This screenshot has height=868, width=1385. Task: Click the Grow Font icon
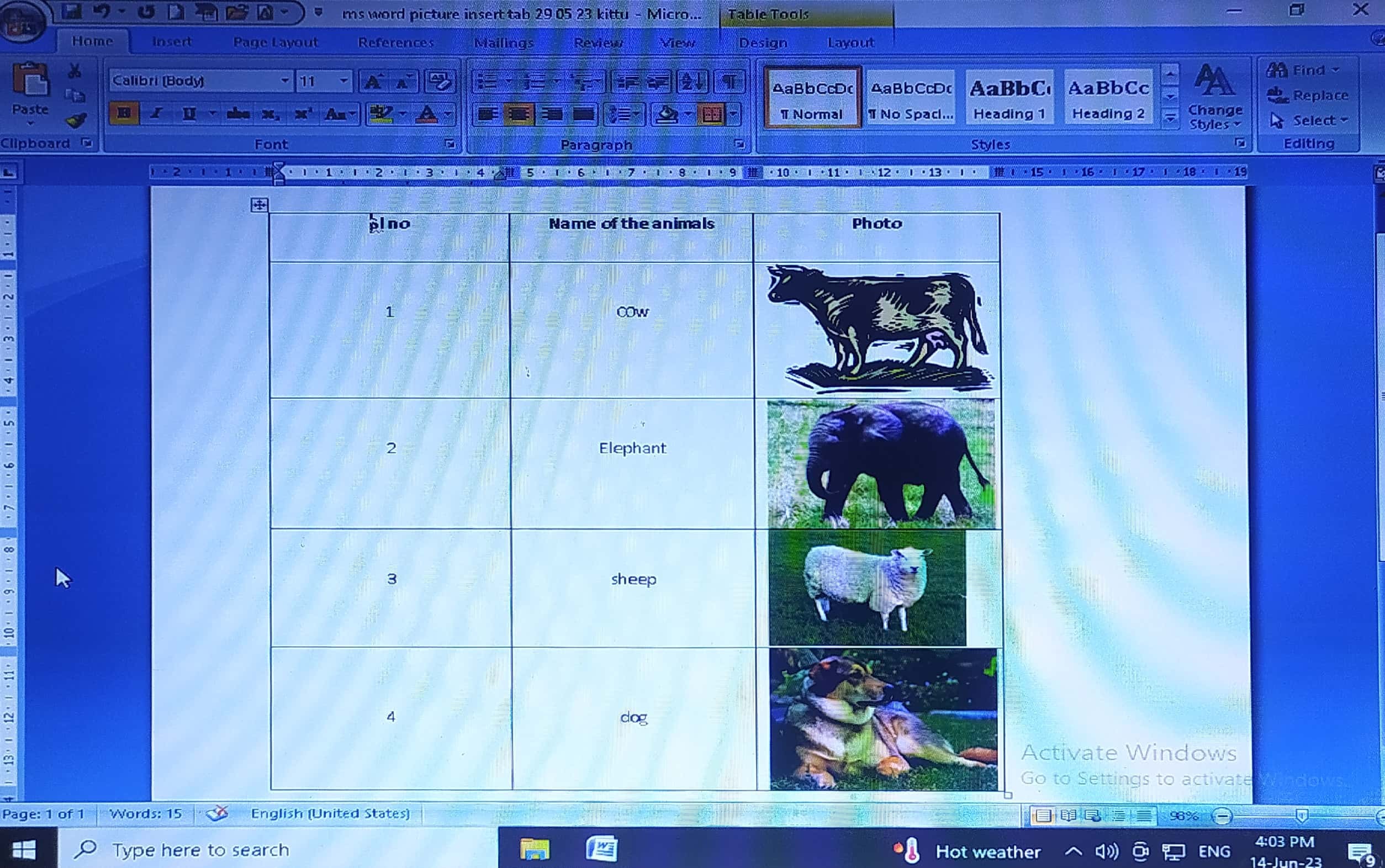(x=373, y=82)
